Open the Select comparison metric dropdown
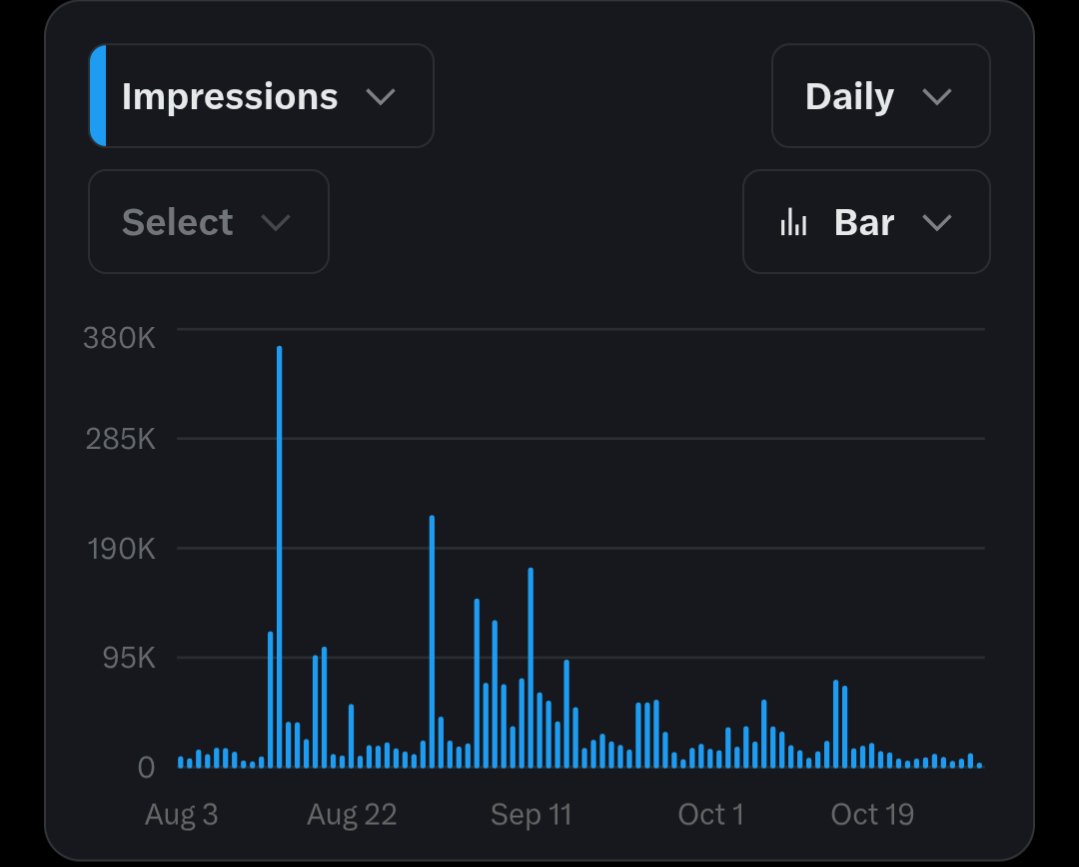 209,222
